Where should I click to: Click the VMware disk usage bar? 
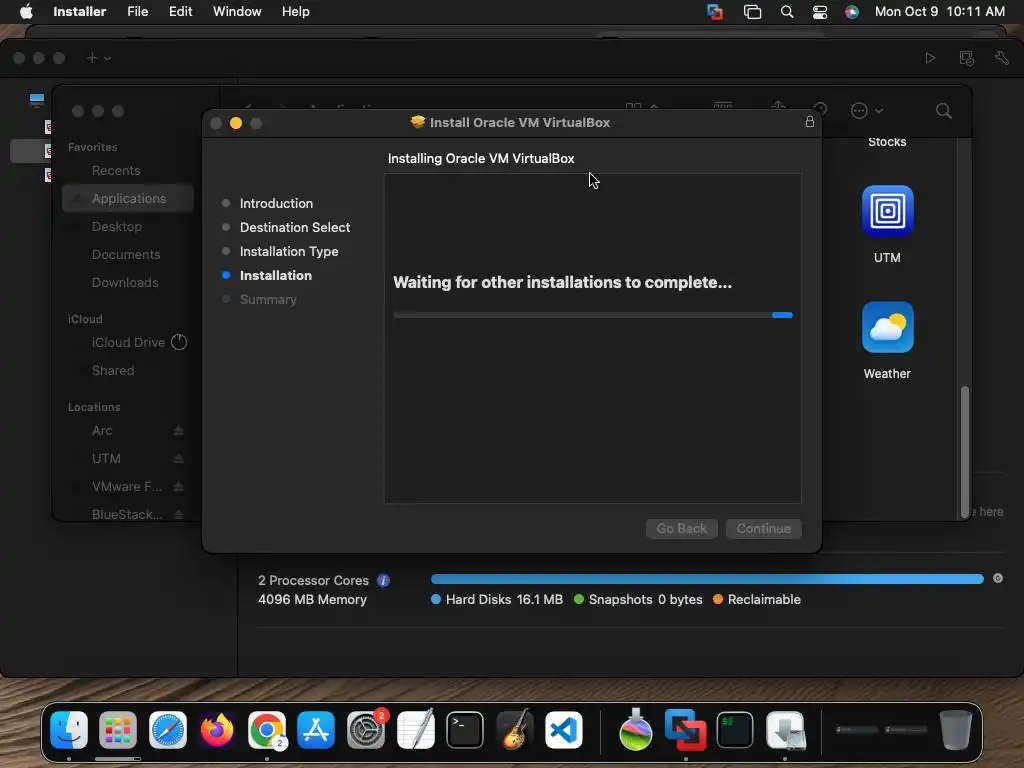(x=707, y=579)
